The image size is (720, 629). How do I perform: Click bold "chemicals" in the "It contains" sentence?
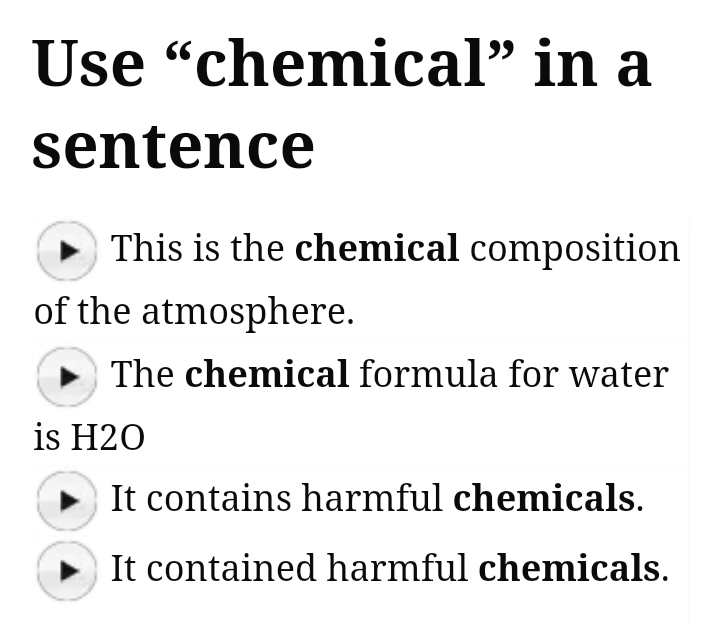click(x=544, y=498)
